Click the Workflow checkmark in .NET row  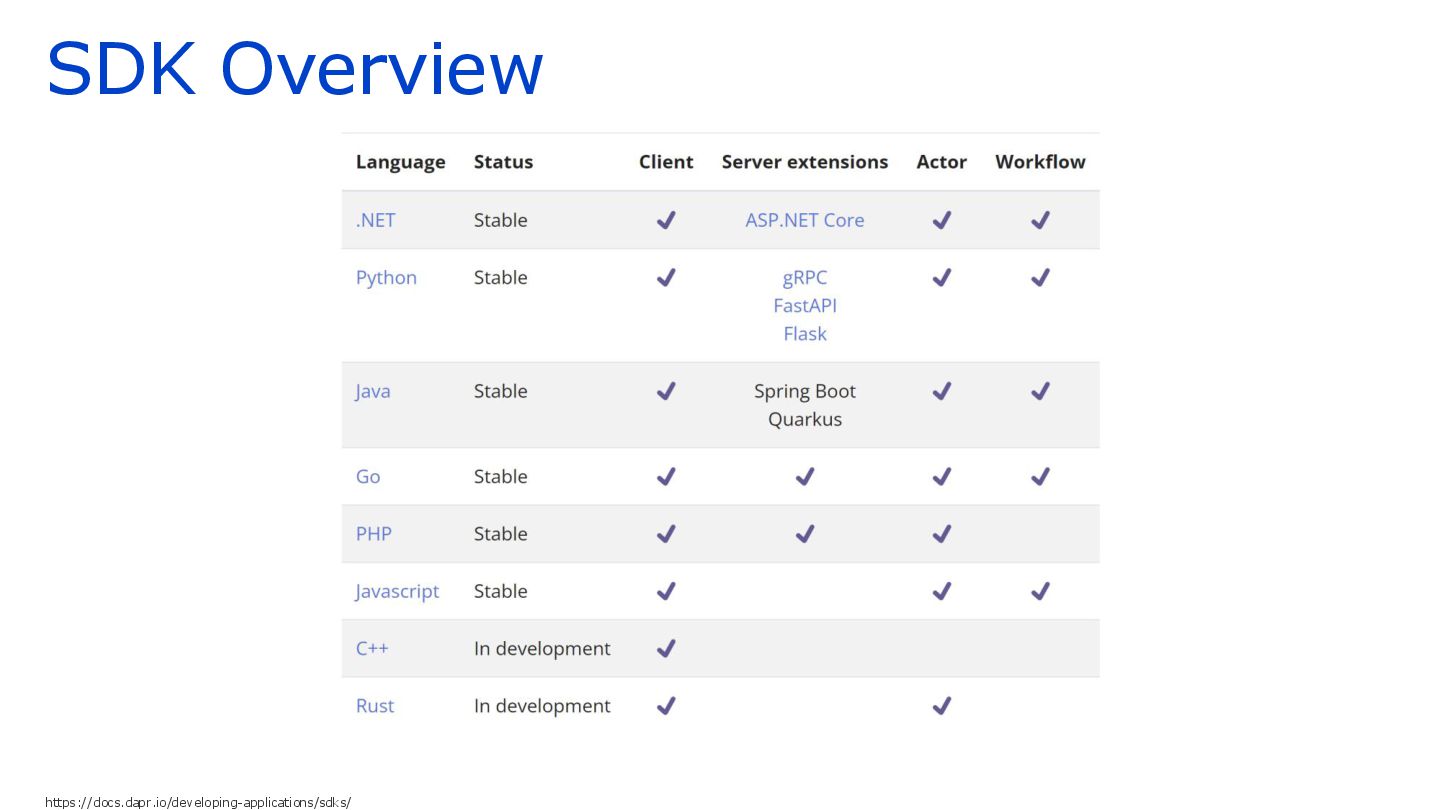click(x=1040, y=220)
